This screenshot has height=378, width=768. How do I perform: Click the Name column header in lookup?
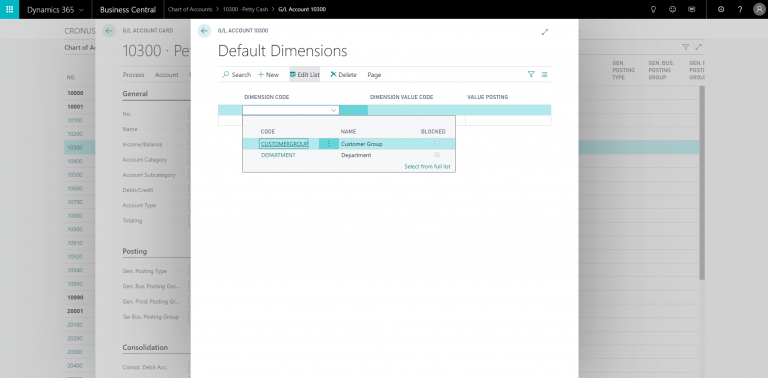(348, 132)
